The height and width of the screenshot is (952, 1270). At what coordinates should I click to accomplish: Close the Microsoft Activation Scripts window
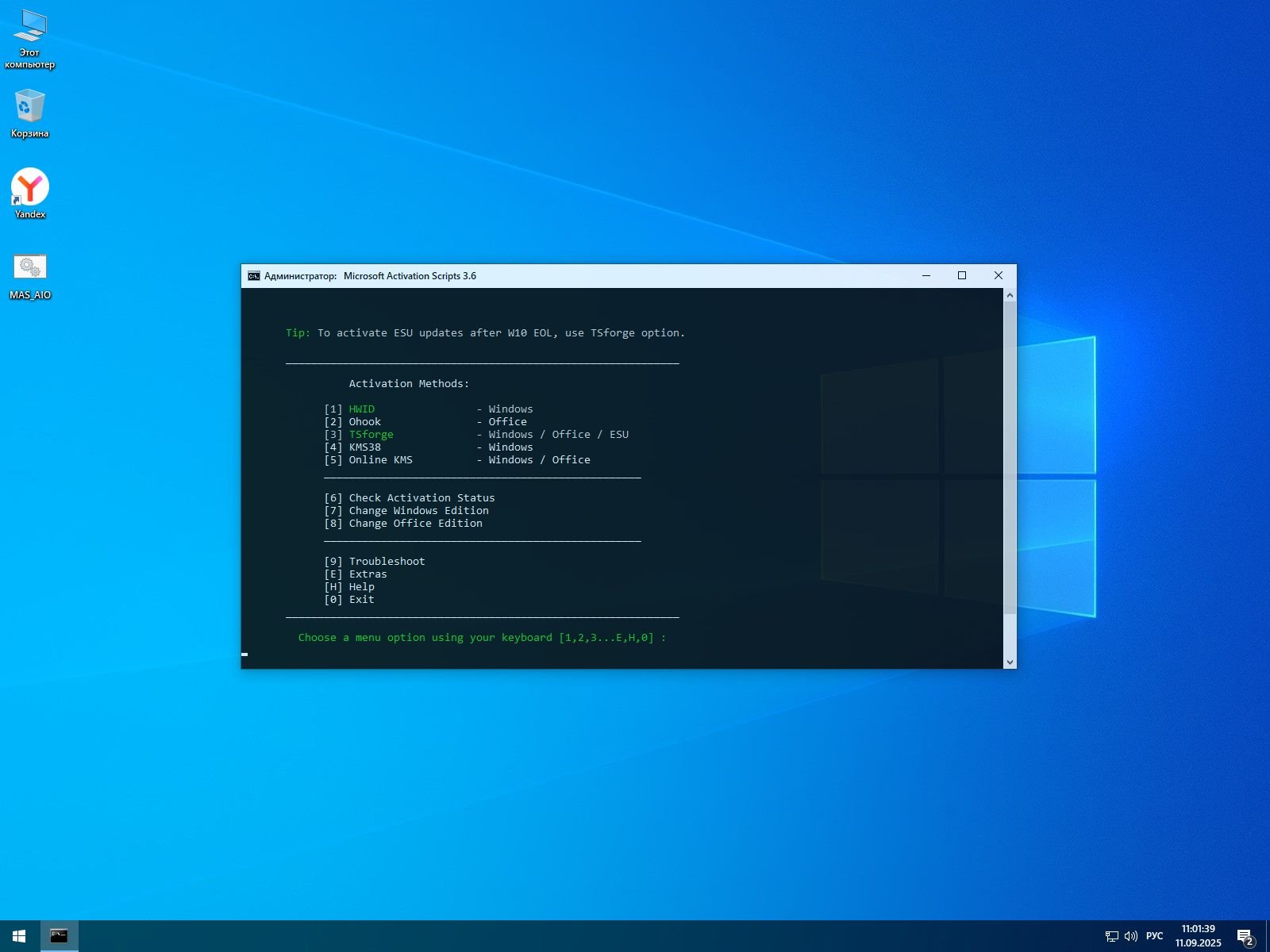[x=999, y=276]
